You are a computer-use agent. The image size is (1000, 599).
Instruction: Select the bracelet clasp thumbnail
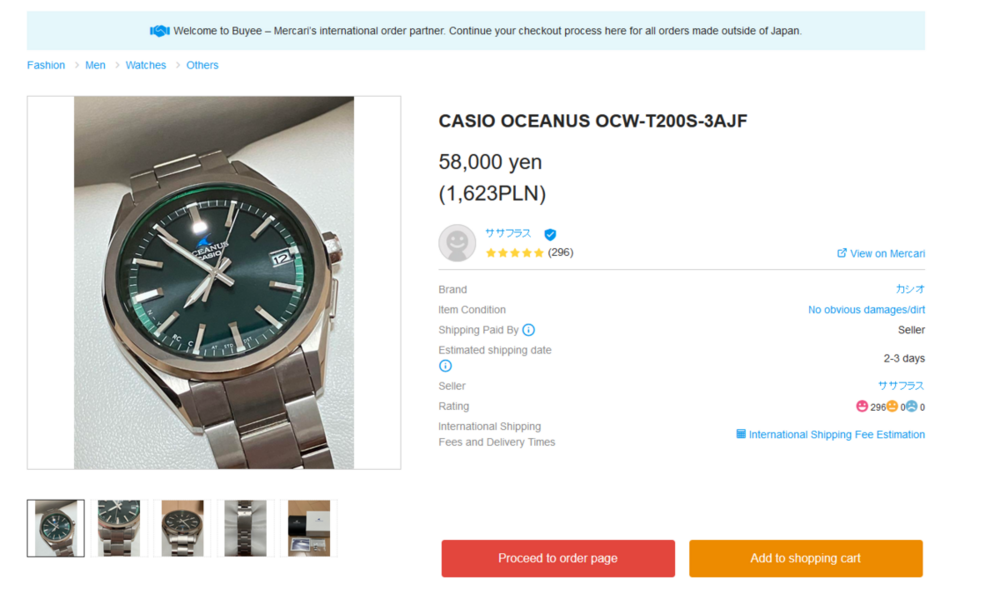coord(245,527)
